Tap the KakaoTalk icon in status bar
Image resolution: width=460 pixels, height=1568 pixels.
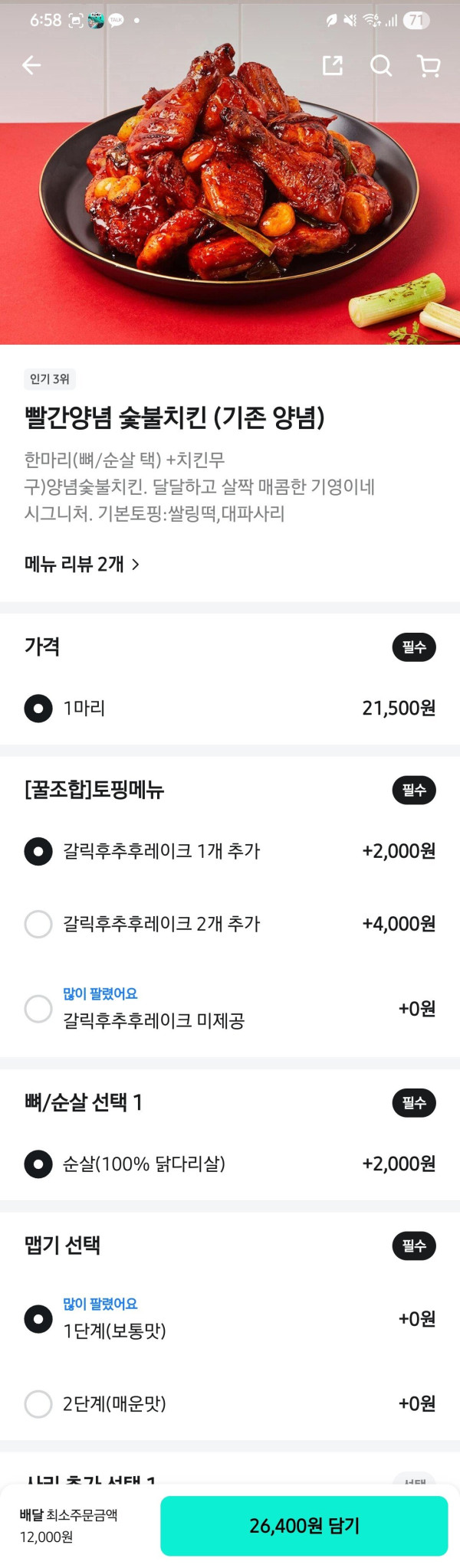click(115, 20)
